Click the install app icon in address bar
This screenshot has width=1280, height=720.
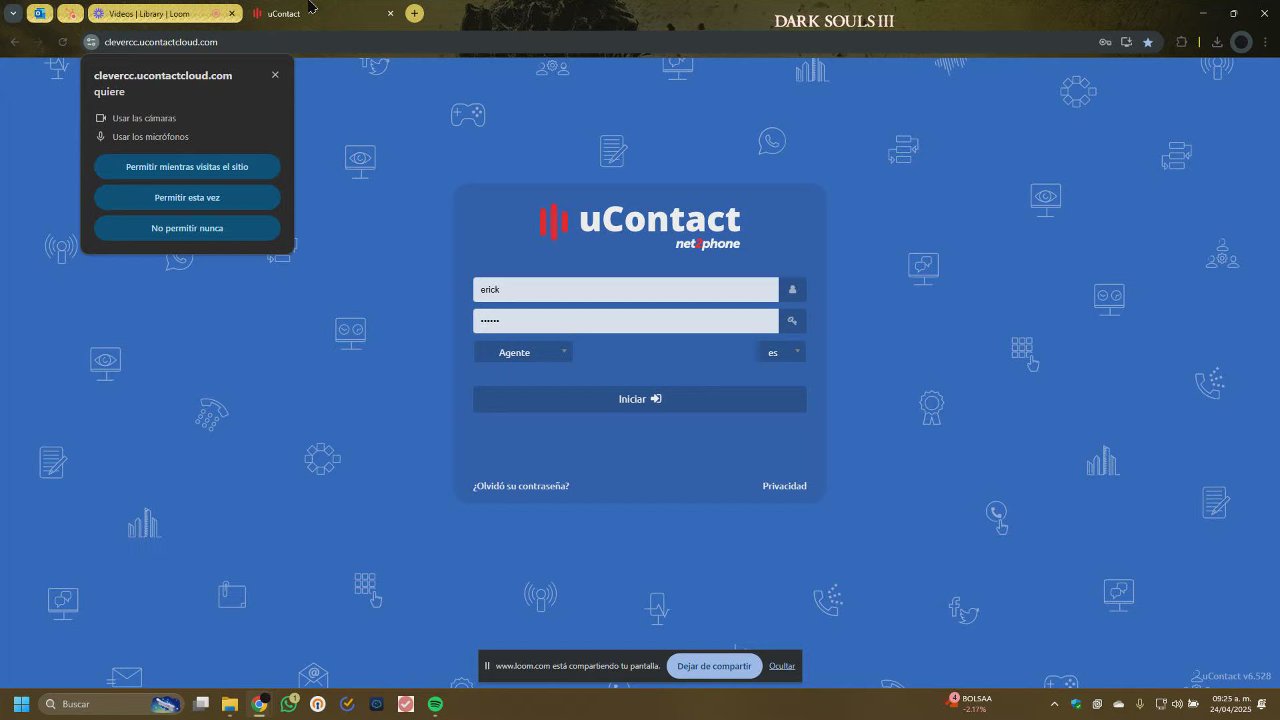point(1126,42)
